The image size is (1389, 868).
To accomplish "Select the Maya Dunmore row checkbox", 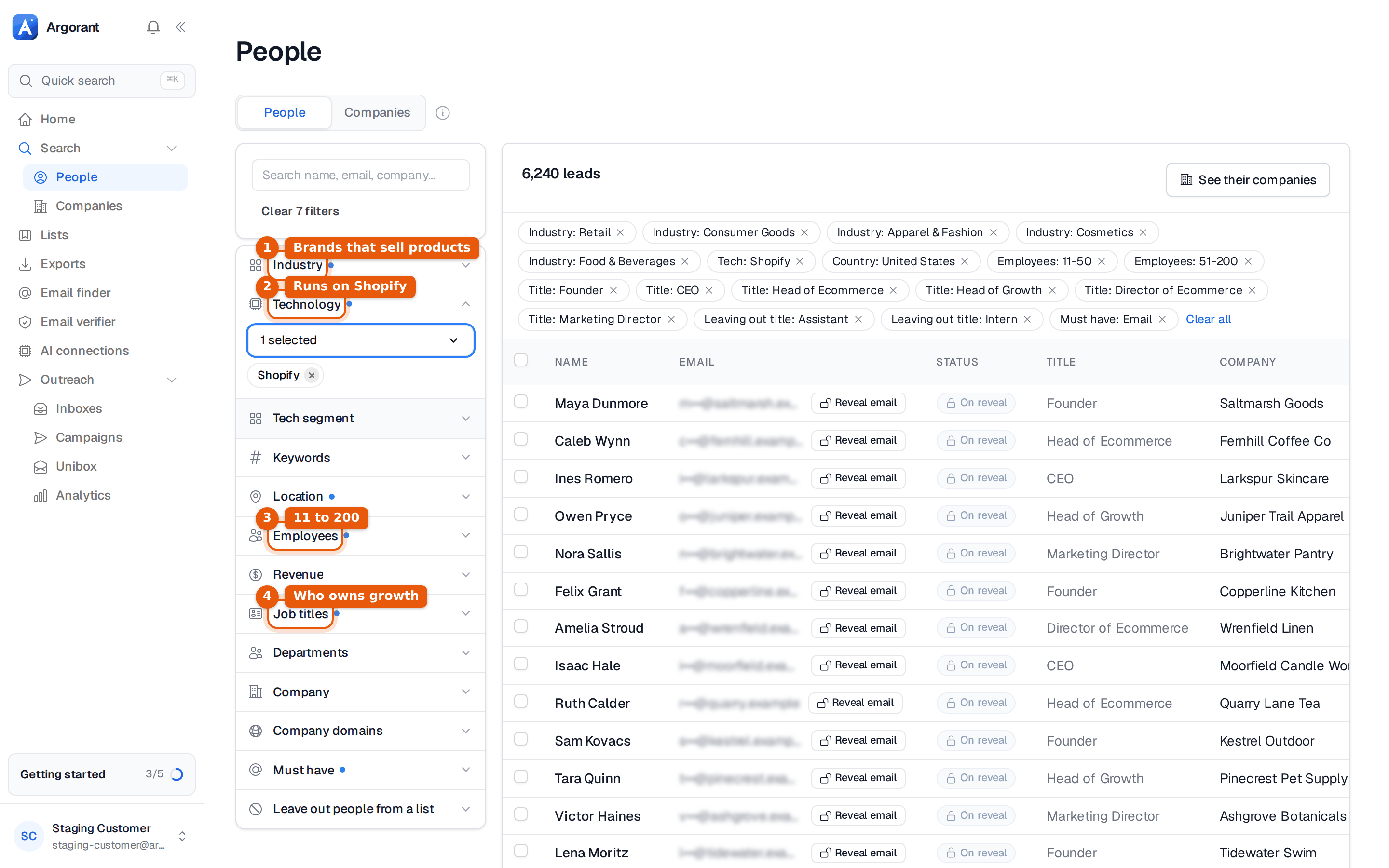I will 520,401.
